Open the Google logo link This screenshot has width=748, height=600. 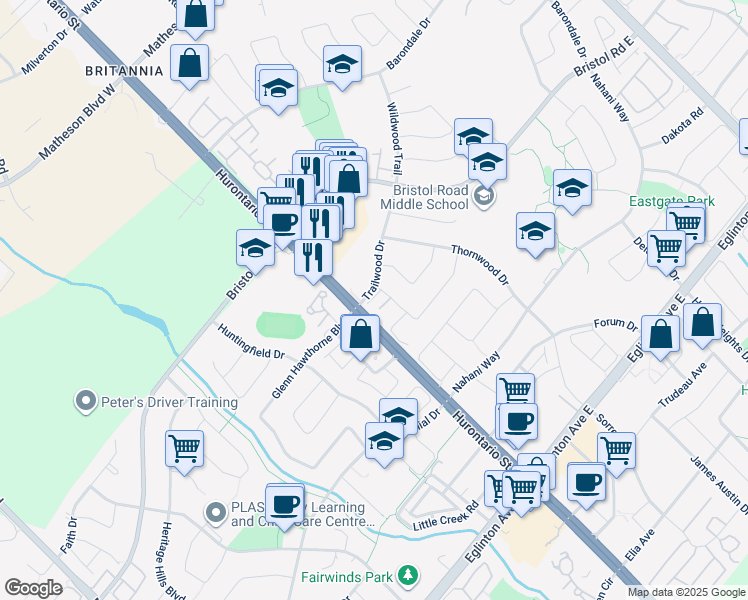coord(33,588)
